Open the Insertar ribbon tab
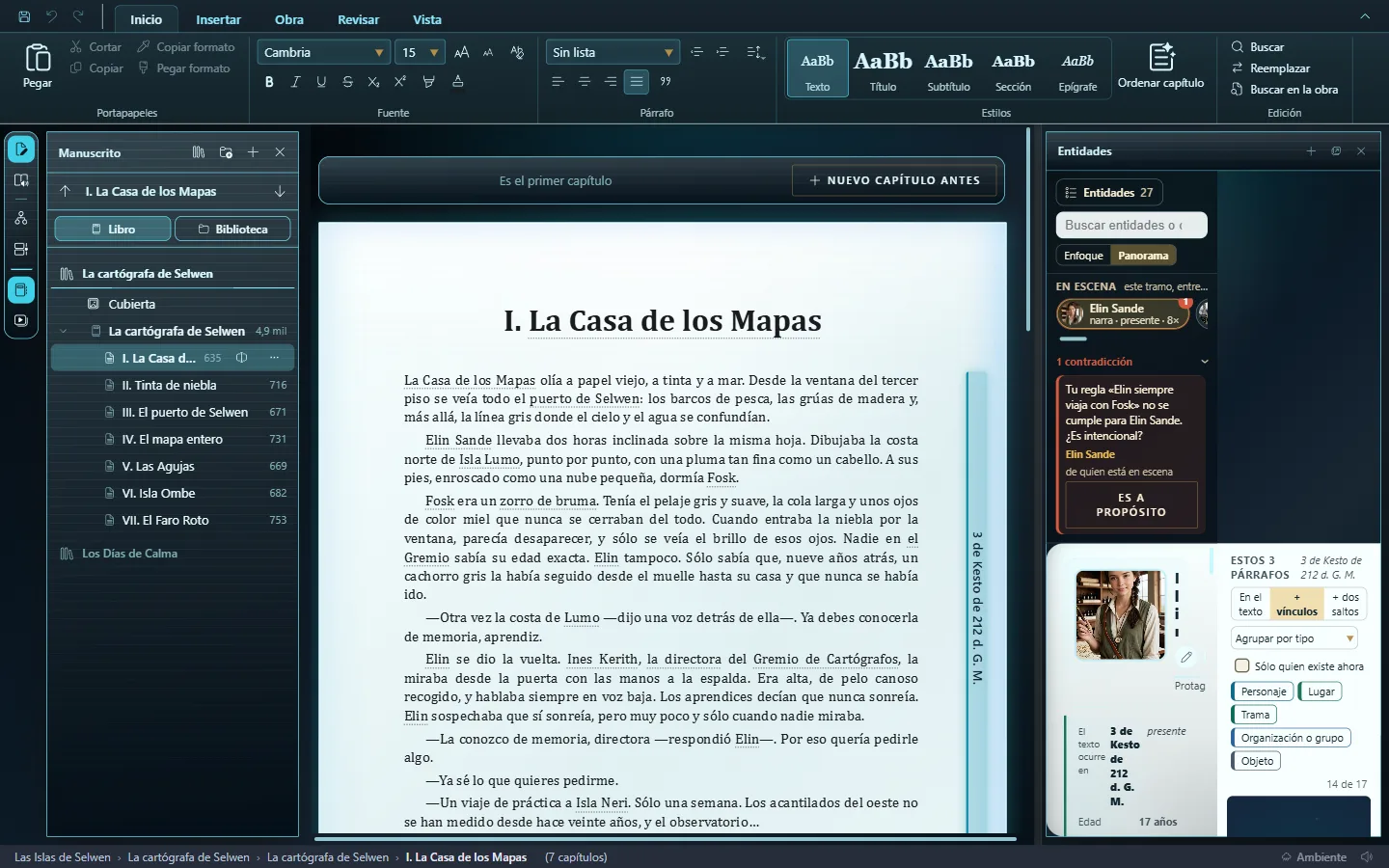 click(x=218, y=19)
